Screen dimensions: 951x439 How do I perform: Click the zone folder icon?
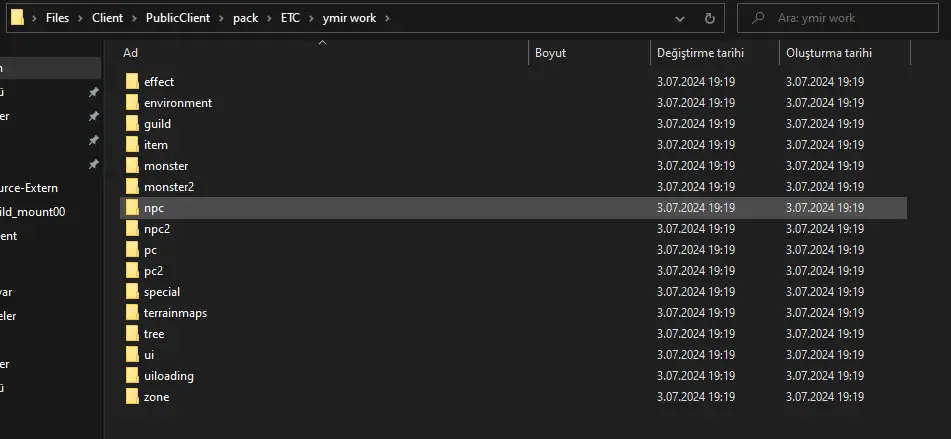tap(131, 397)
